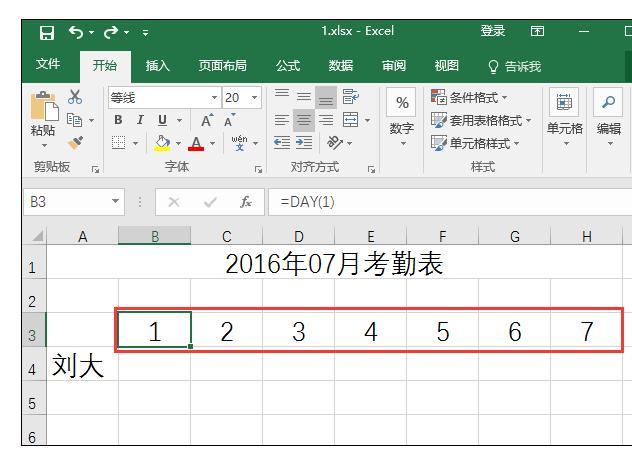This screenshot has width=632, height=457.
Task: Click Wrap Text icon
Action: pyautogui.click(x=350, y=97)
